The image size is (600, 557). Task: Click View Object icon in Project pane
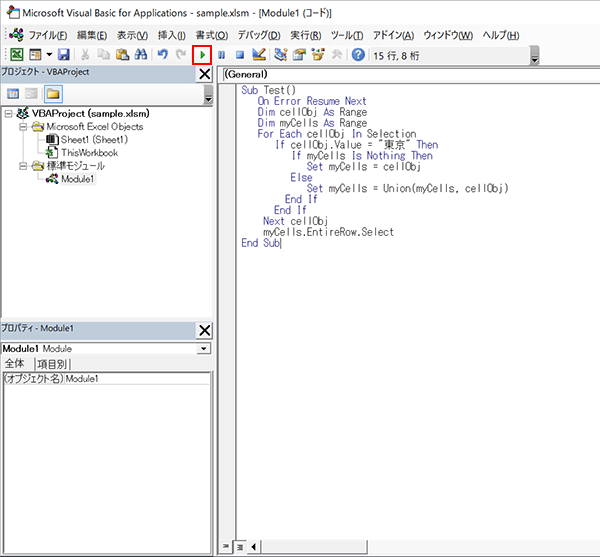pos(31,94)
